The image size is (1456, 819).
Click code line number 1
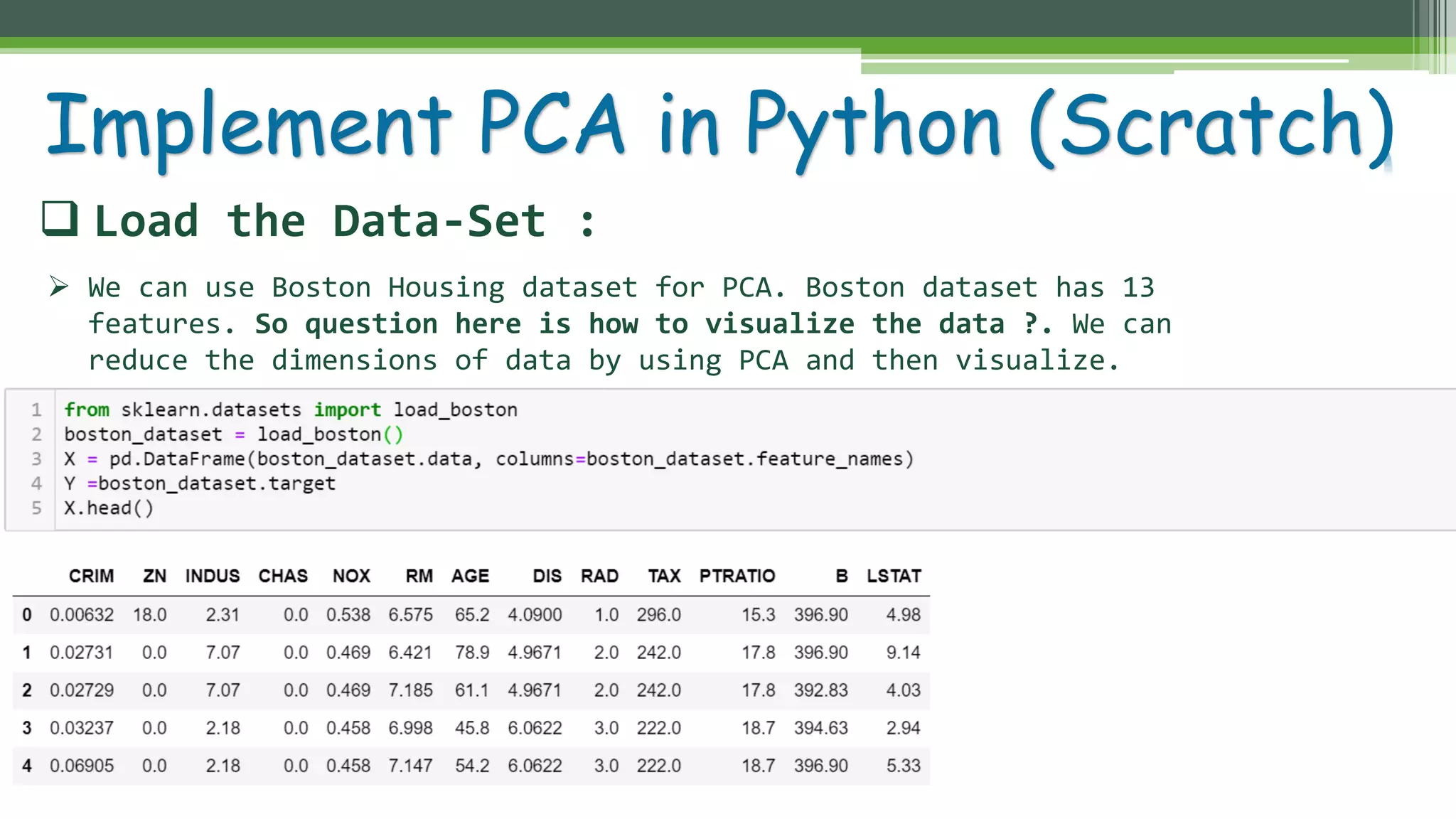[x=36, y=409]
